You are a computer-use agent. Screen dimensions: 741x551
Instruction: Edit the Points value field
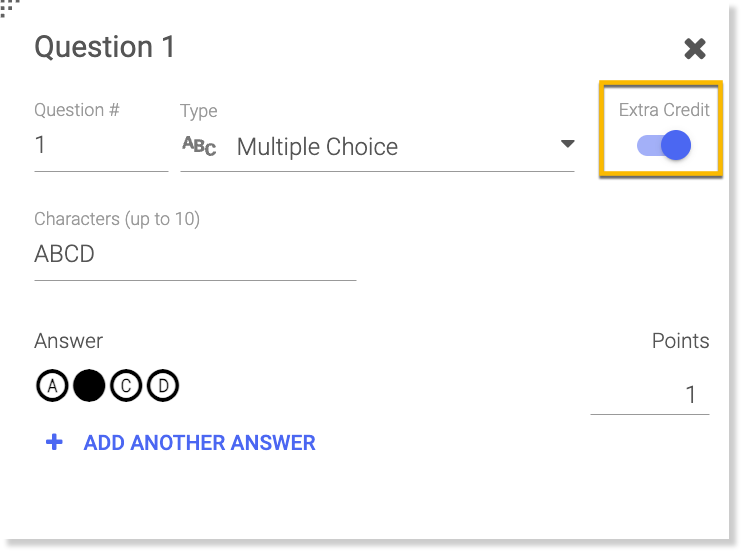[650, 395]
